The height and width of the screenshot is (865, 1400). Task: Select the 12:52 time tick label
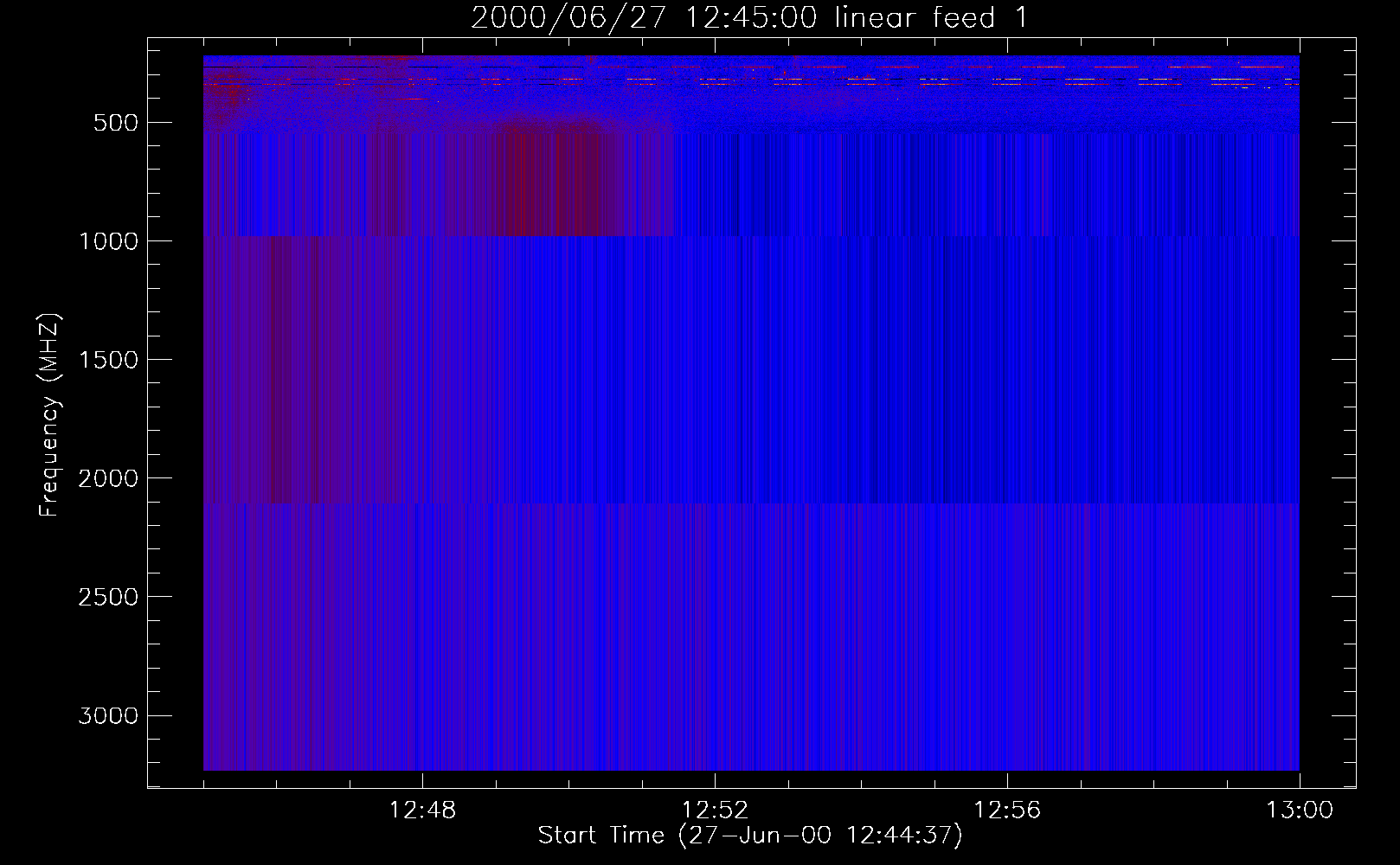715,811
